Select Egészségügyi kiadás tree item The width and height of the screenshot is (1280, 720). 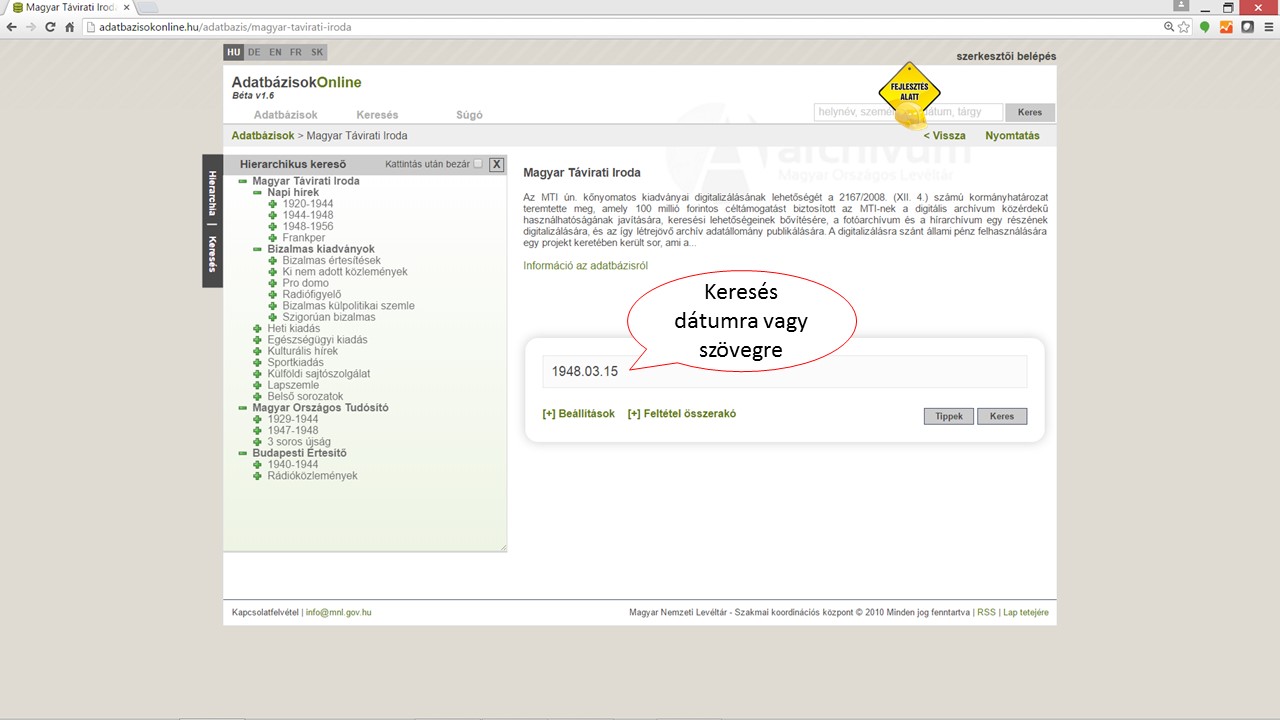(x=317, y=340)
